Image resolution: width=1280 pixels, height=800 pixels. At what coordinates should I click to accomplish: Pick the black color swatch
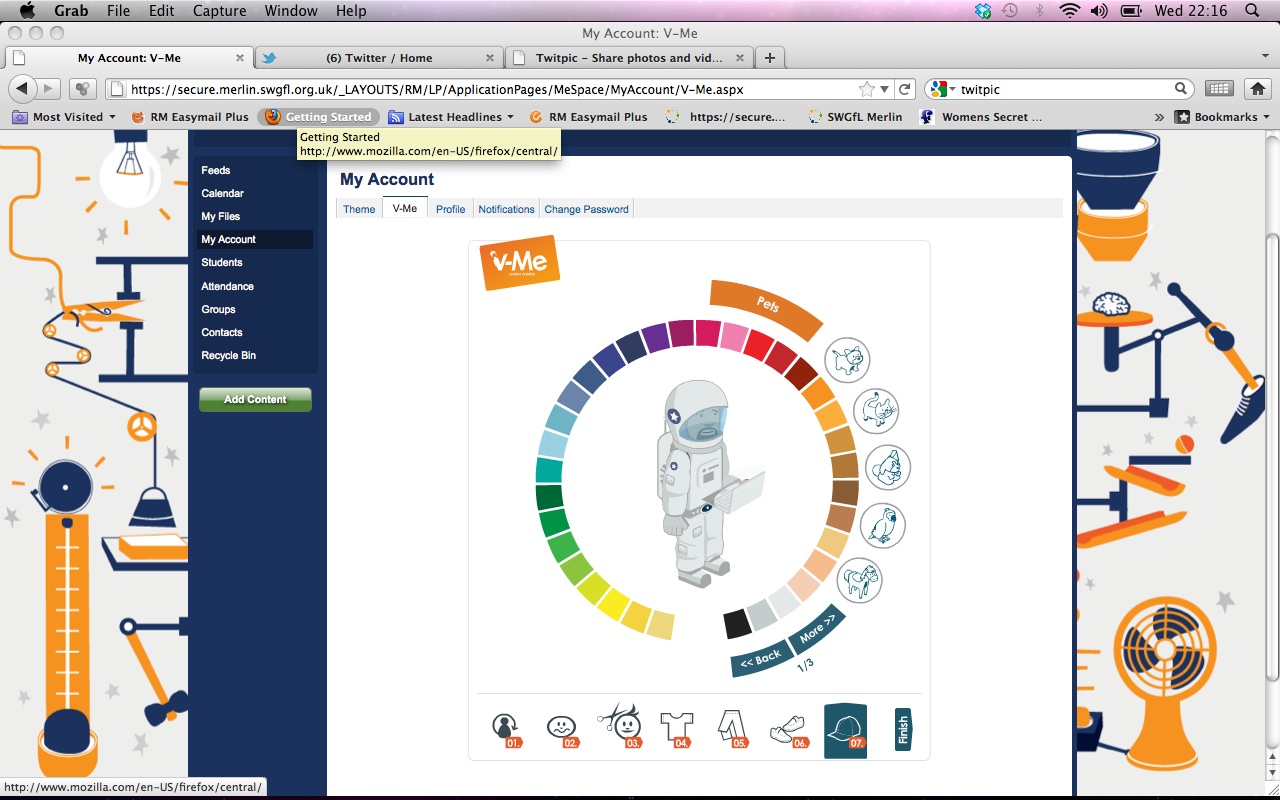738,624
